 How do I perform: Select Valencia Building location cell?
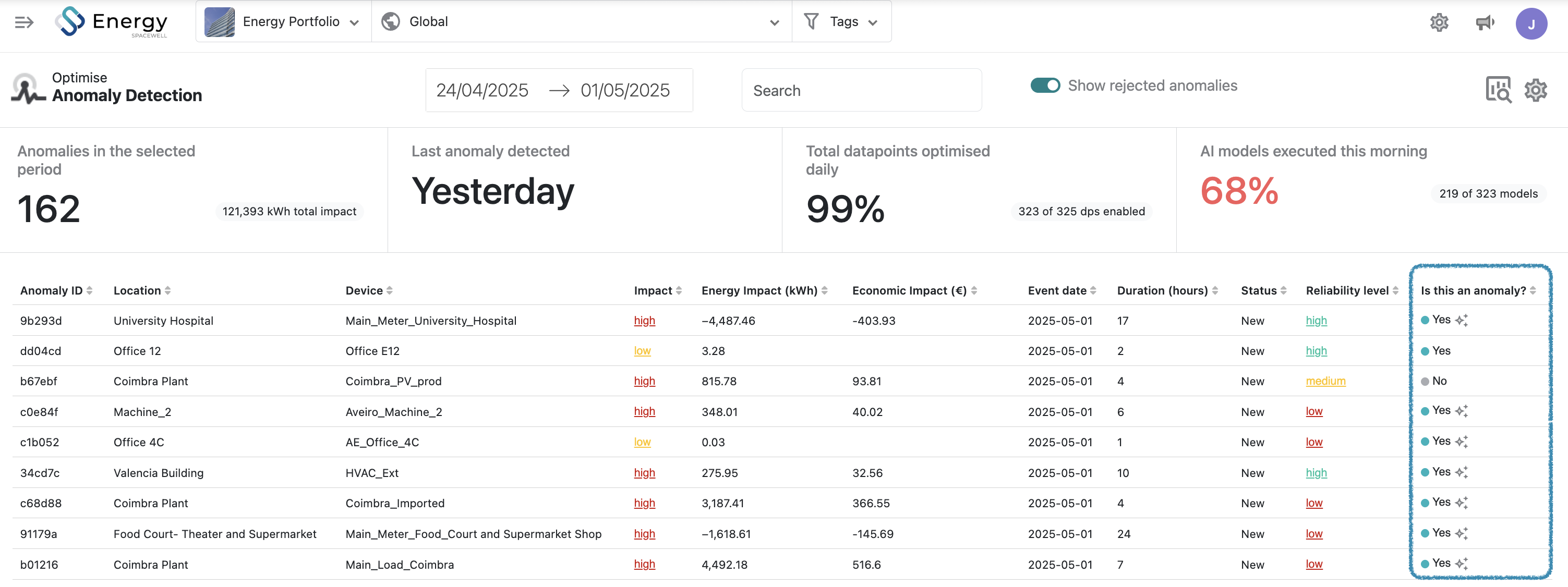[158, 473]
